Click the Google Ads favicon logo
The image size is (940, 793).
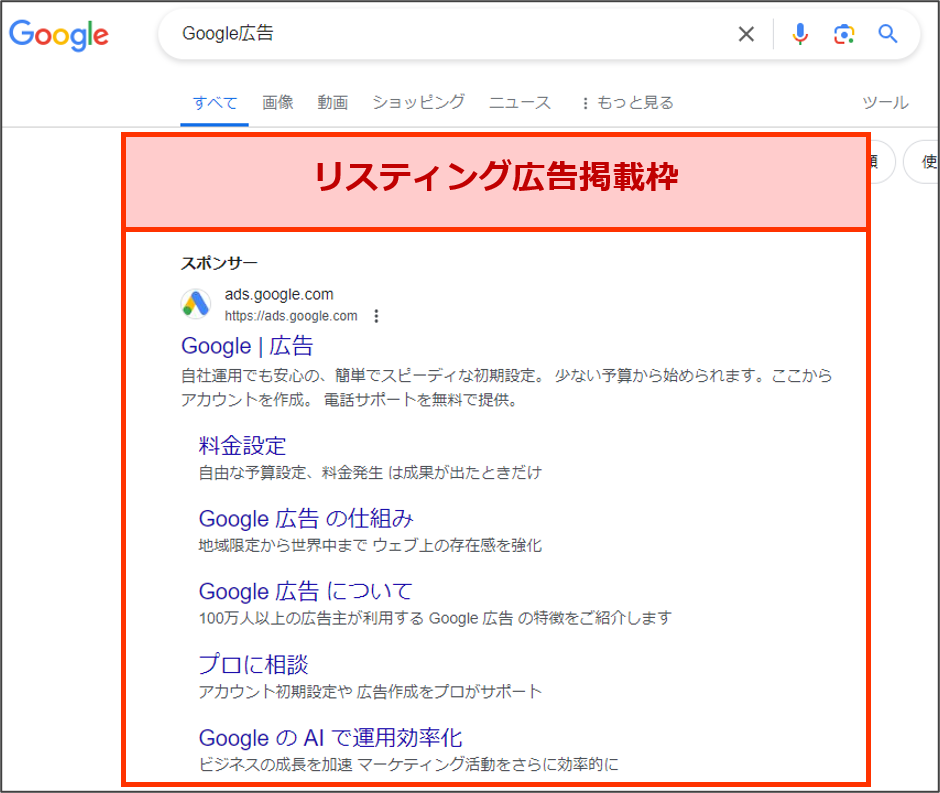click(x=196, y=304)
